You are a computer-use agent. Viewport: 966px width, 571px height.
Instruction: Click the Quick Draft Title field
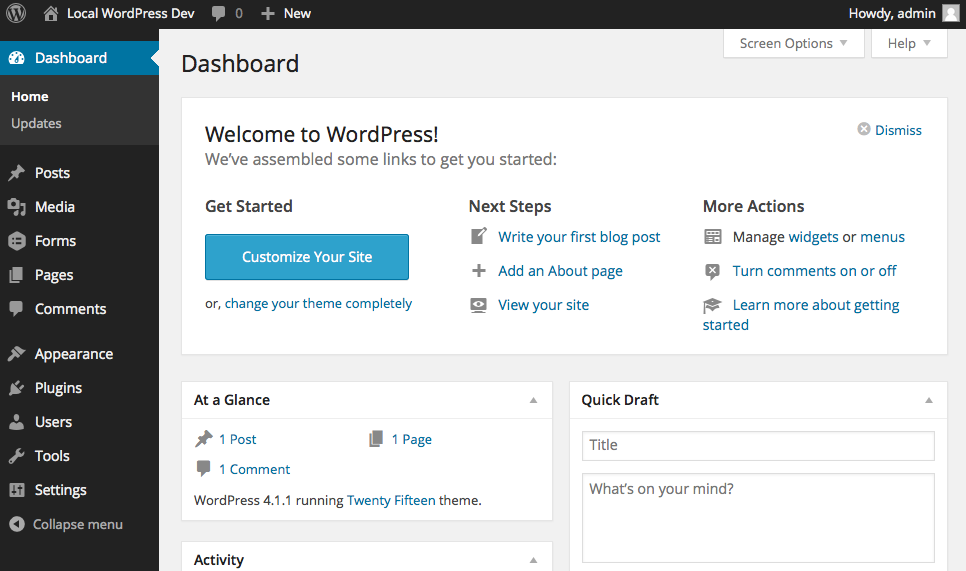coord(758,445)
